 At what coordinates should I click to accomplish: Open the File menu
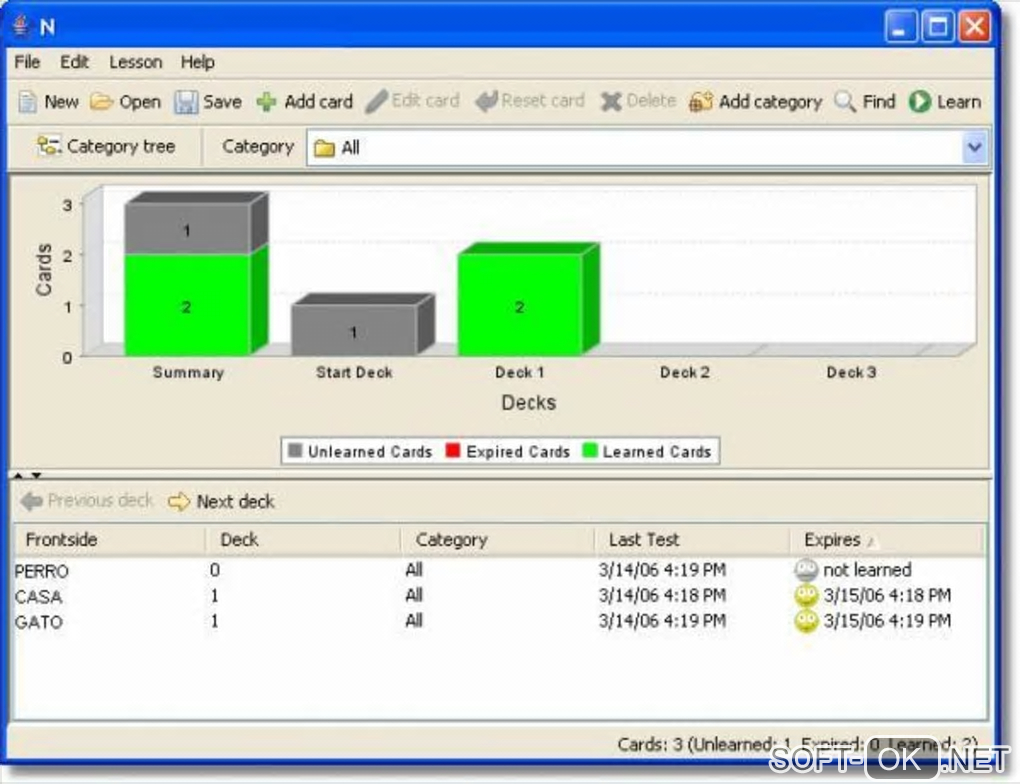coord(27,62)
